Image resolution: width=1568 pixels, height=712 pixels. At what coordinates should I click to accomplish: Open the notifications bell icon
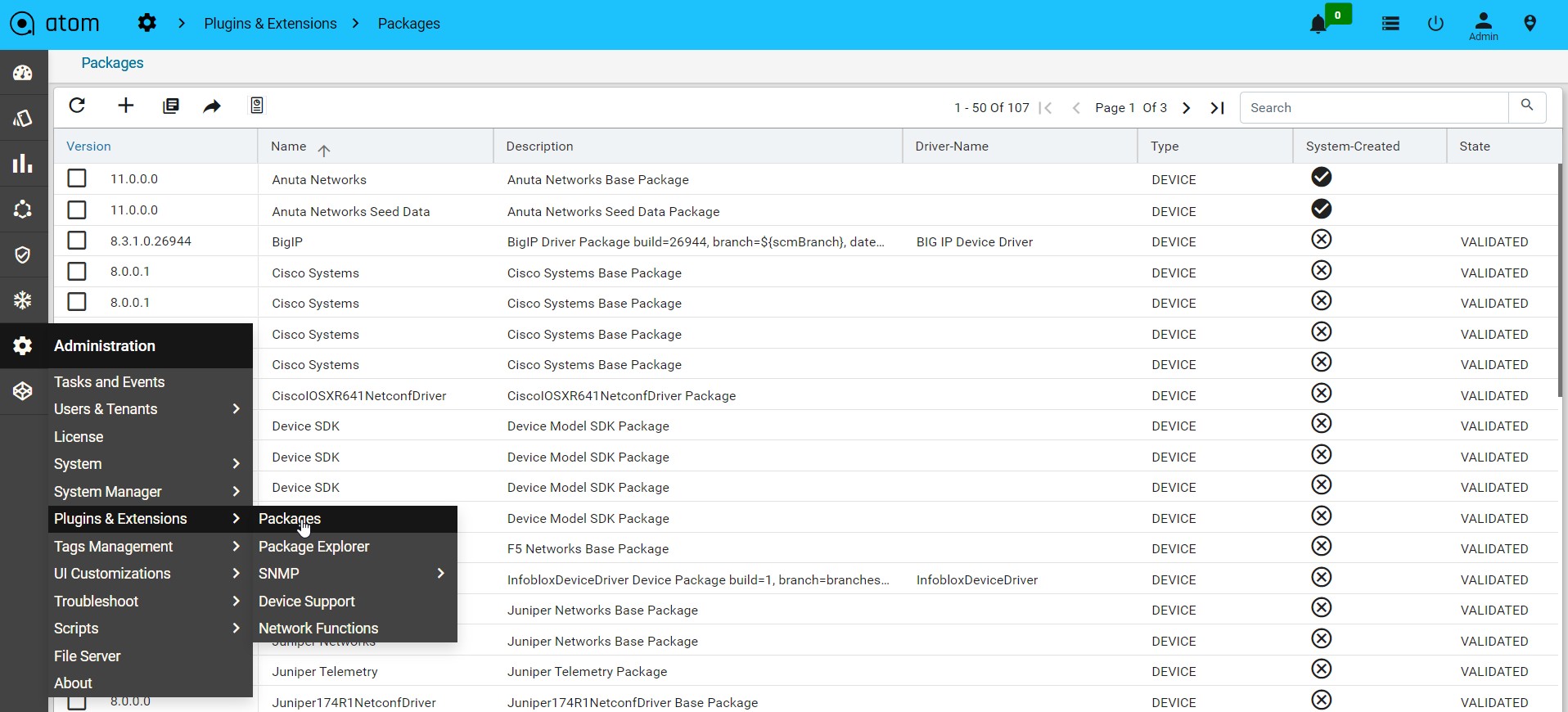pos(1318,25)
